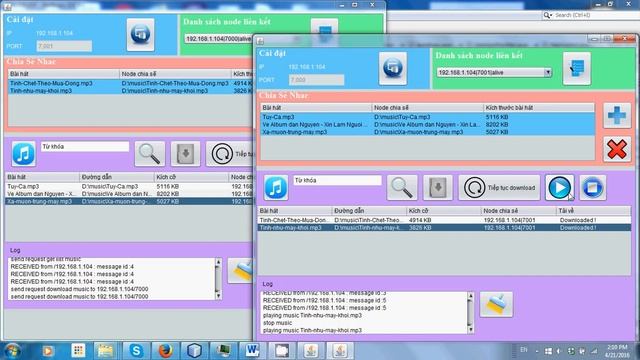Click the Tải về column header

594,211
